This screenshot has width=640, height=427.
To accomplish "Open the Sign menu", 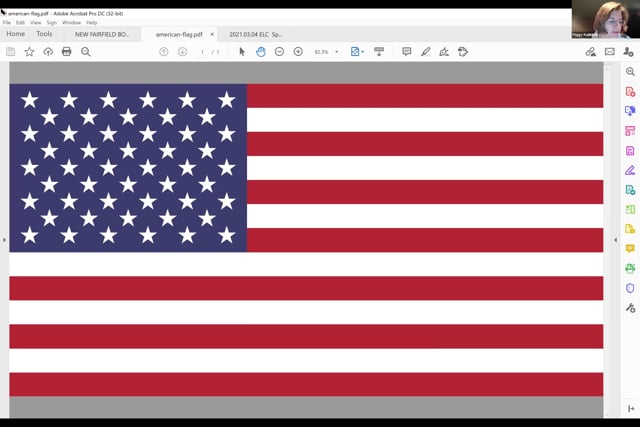I will (51, 23).
